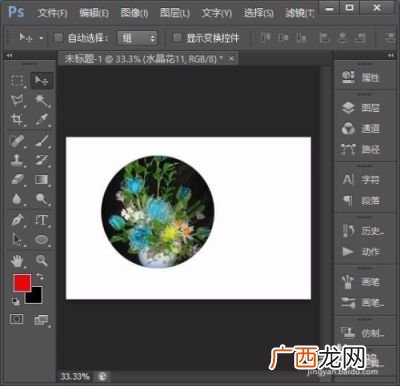The image size is (400, 386).
Task: Select the Move tool in toolbox
Action: (x=42, y=80)
